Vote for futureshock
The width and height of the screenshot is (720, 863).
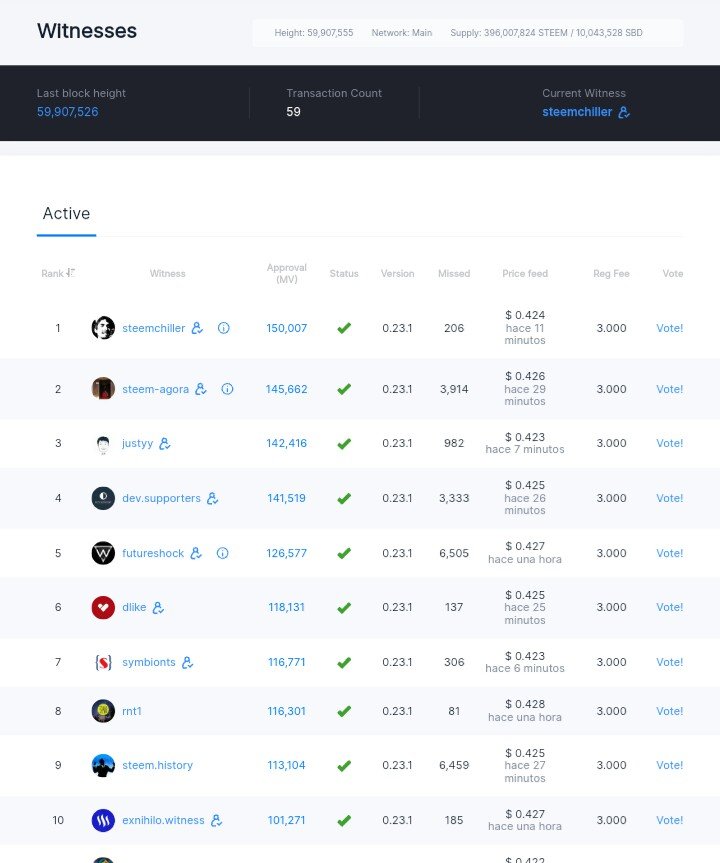click(x=669, y=553)
